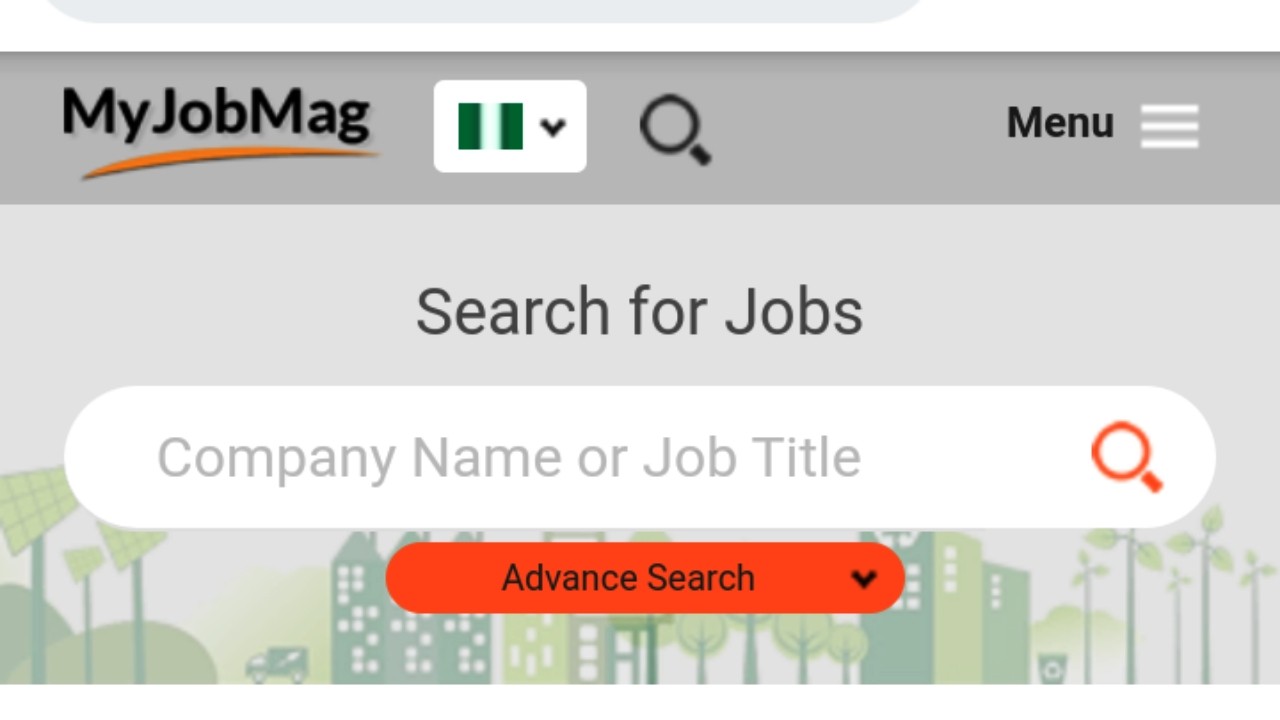This screenshot has width=1280, height=720.
Task: Expand the country selector chevron arrow
Action: 553,127
